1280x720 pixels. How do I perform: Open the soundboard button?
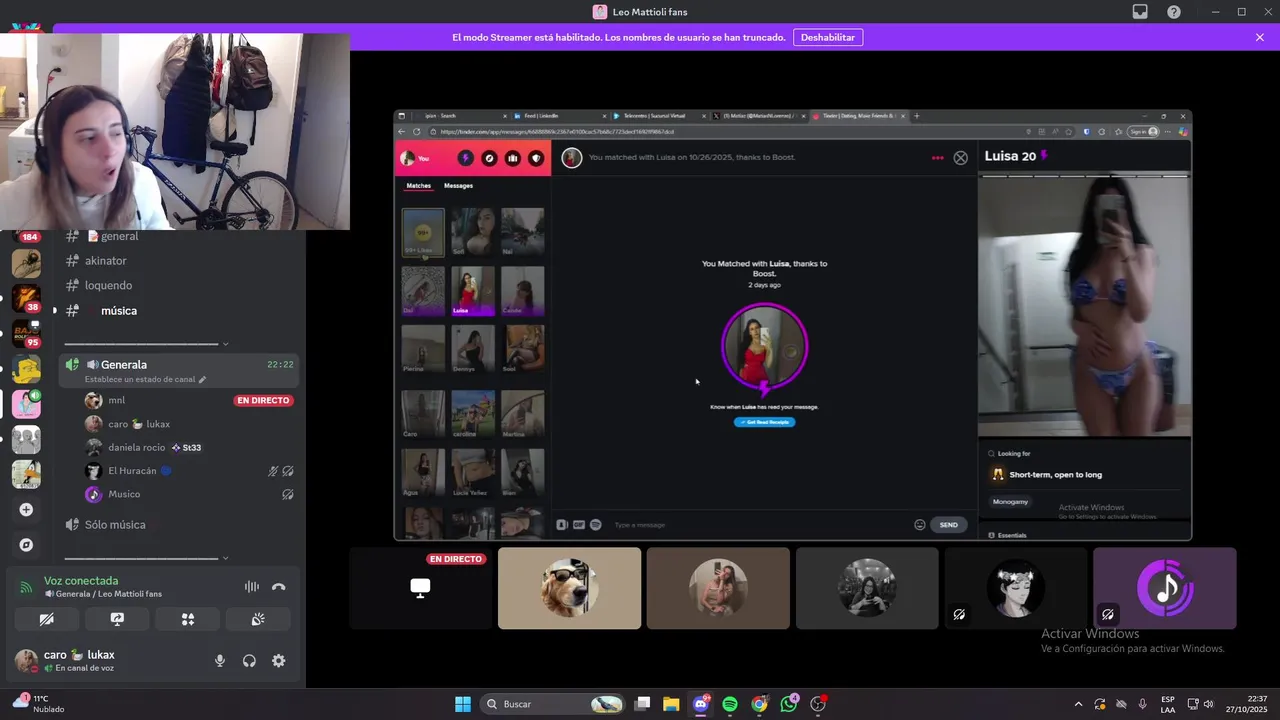258,620
